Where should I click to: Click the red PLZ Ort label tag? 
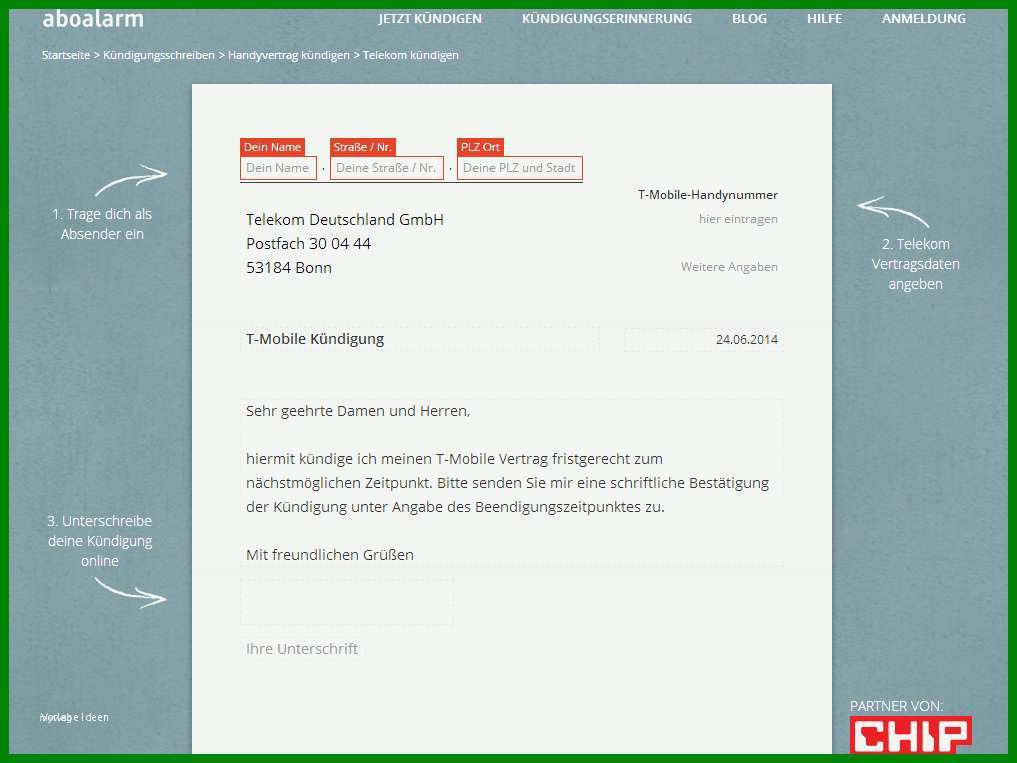tap(481, 147)
